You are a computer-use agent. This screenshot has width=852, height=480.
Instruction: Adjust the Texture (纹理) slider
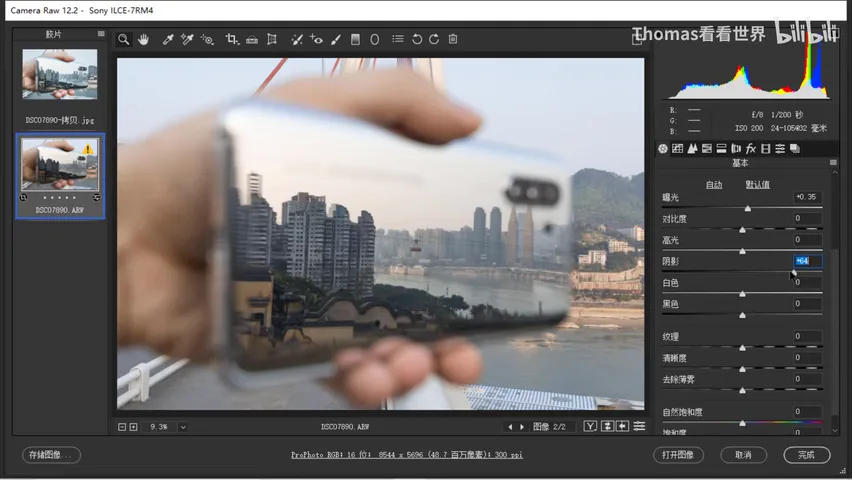742,347
